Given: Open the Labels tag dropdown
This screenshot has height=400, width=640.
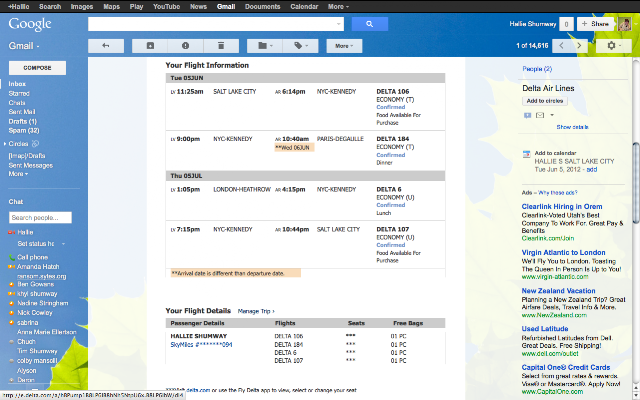Looking at the screenshot, I should [x=300, y=46].
